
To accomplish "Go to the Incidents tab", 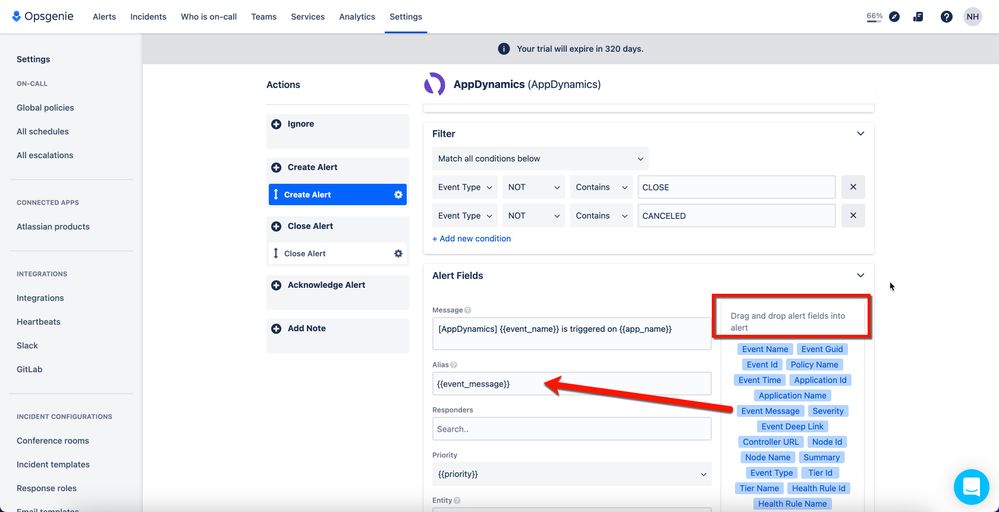I will [x=148, y=17].
